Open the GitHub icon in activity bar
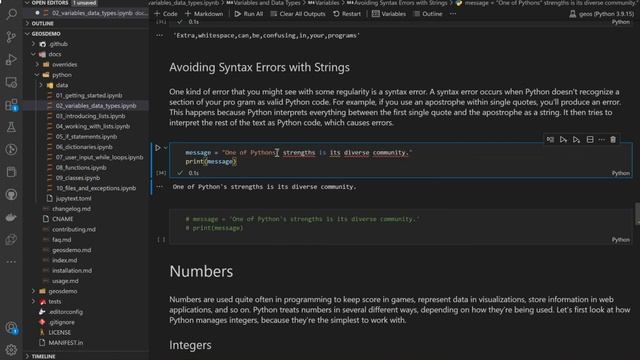This screenshot has width=640, height=360. tap(11, 195)
